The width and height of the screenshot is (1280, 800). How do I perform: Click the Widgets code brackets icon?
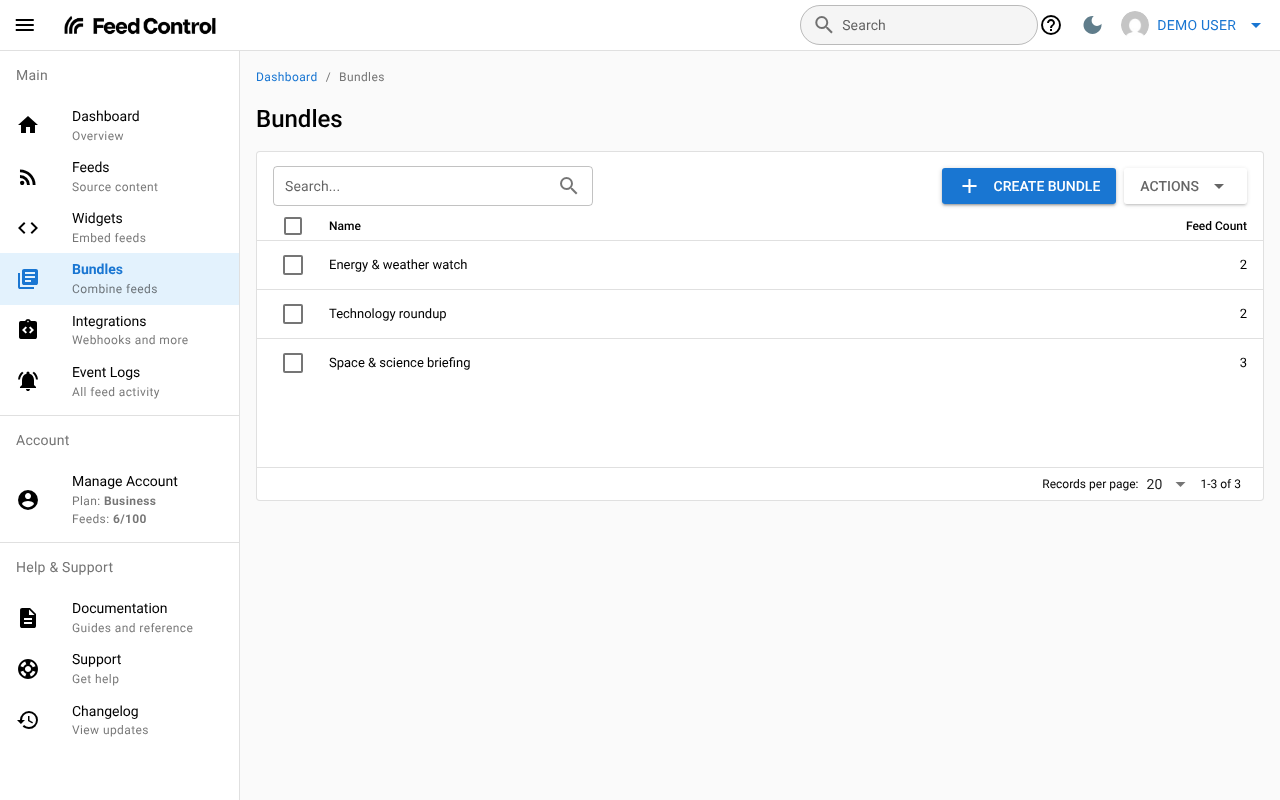pos(28,228)
